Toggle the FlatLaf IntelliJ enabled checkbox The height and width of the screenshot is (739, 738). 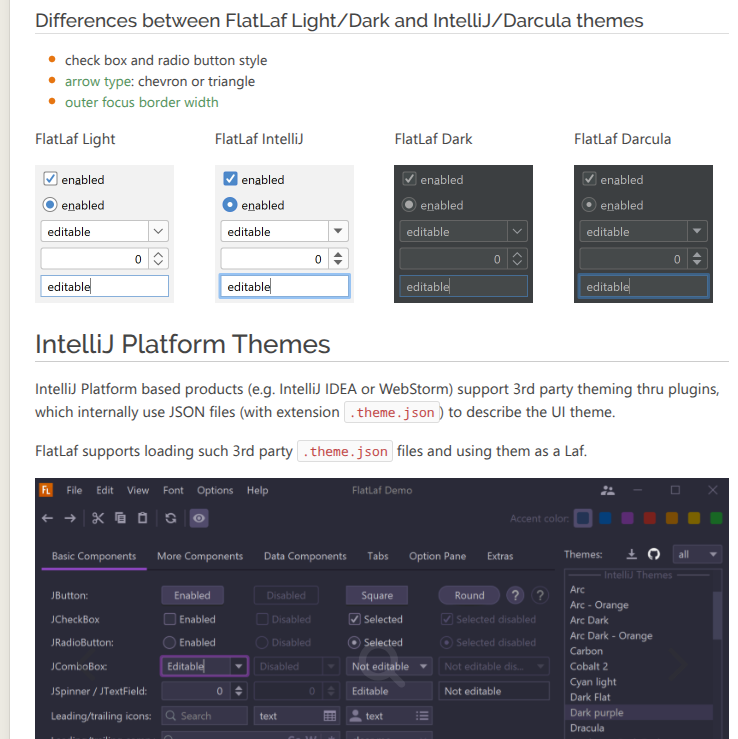click(x=230, y=179)
